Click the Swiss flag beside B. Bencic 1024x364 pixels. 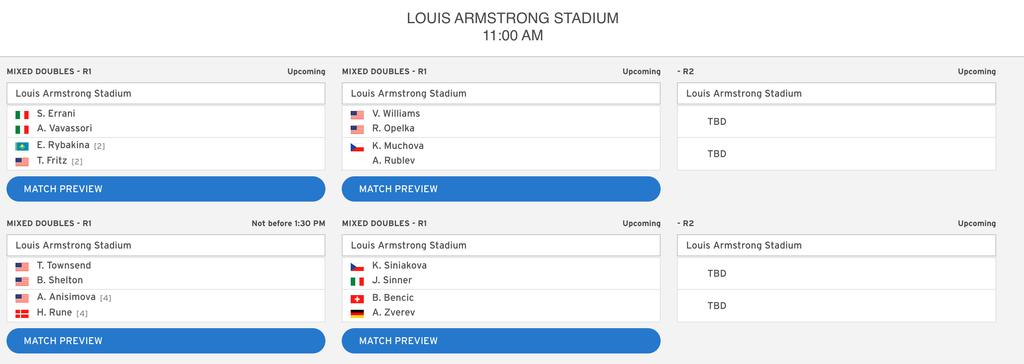point(357,299)
